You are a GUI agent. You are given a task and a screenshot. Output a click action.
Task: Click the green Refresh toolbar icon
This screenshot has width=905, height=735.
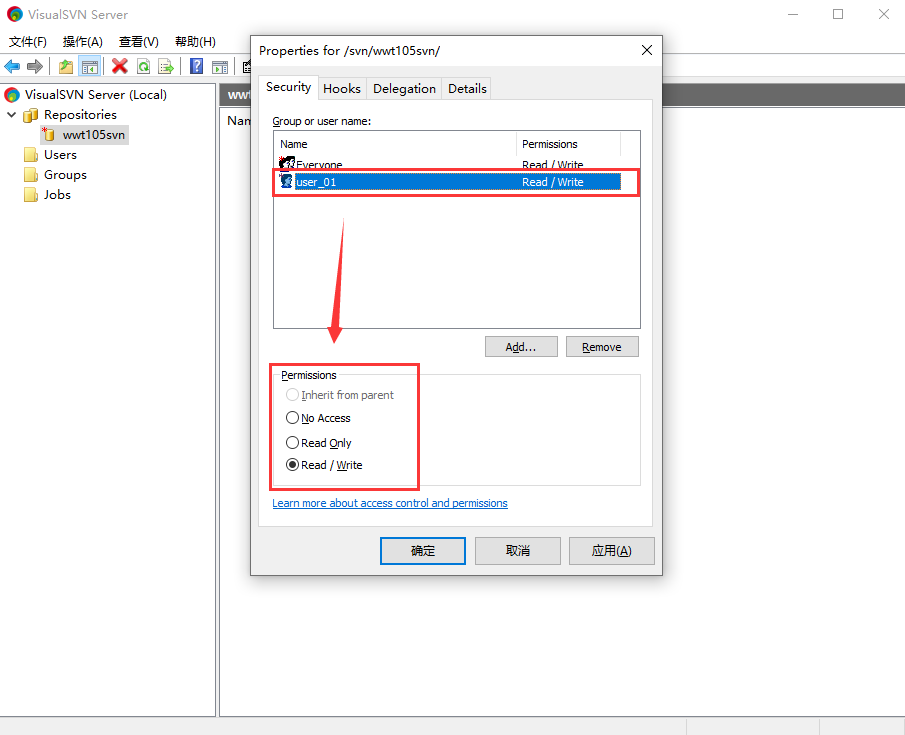pos(143,67)
